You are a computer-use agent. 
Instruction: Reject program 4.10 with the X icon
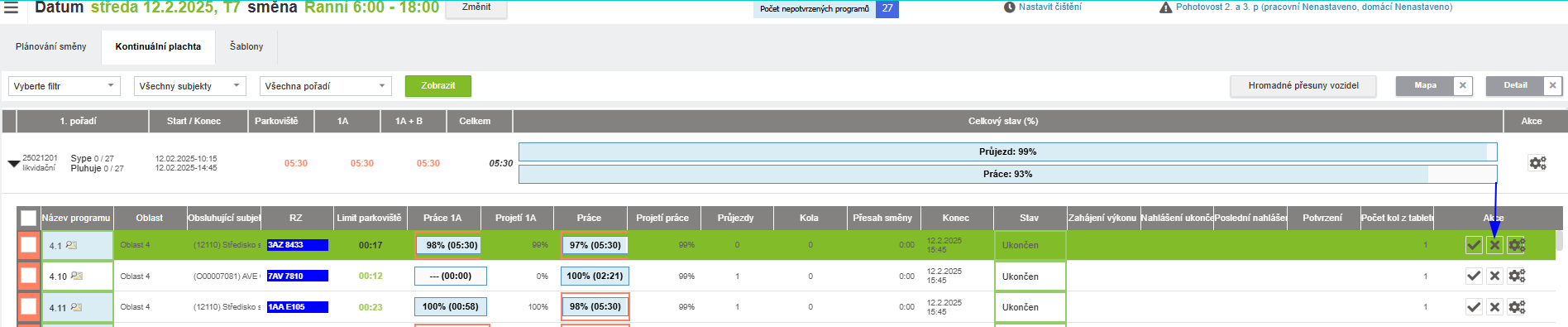click(x=1494, y=276)
